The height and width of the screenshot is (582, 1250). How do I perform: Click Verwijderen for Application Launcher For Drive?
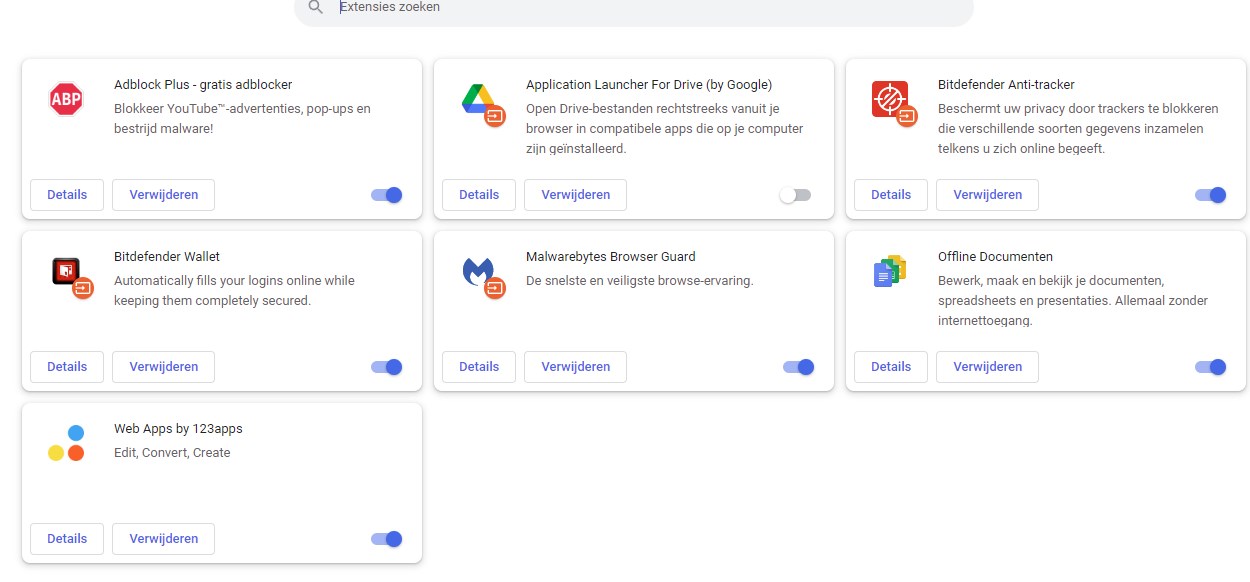tap(575, 195)
